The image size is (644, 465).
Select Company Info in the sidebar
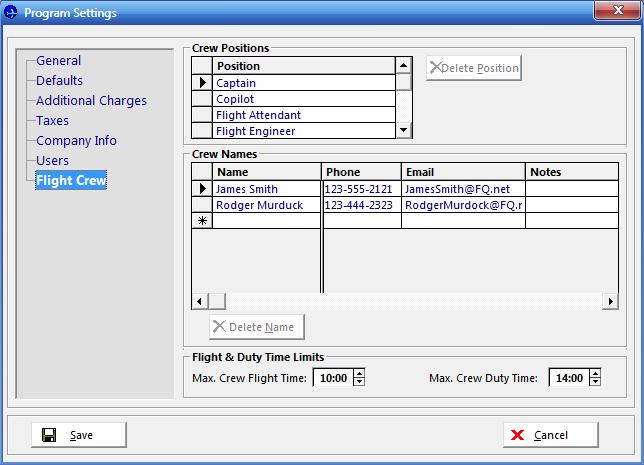76,141
